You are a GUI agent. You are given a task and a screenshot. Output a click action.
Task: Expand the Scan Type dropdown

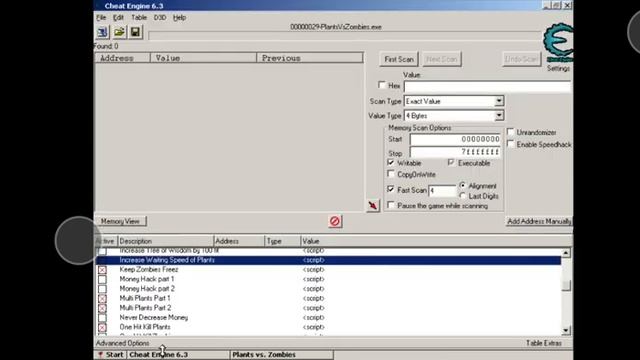click(499, 101)
